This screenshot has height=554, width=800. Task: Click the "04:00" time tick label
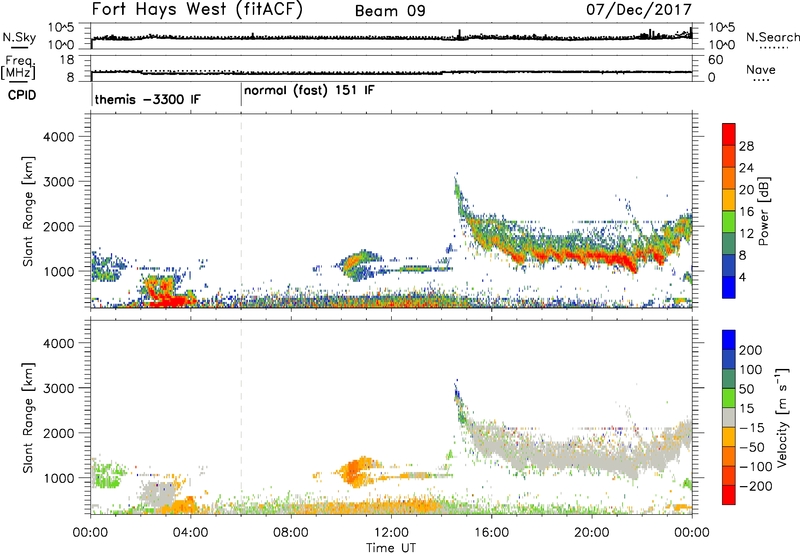[x=191, y=533]
